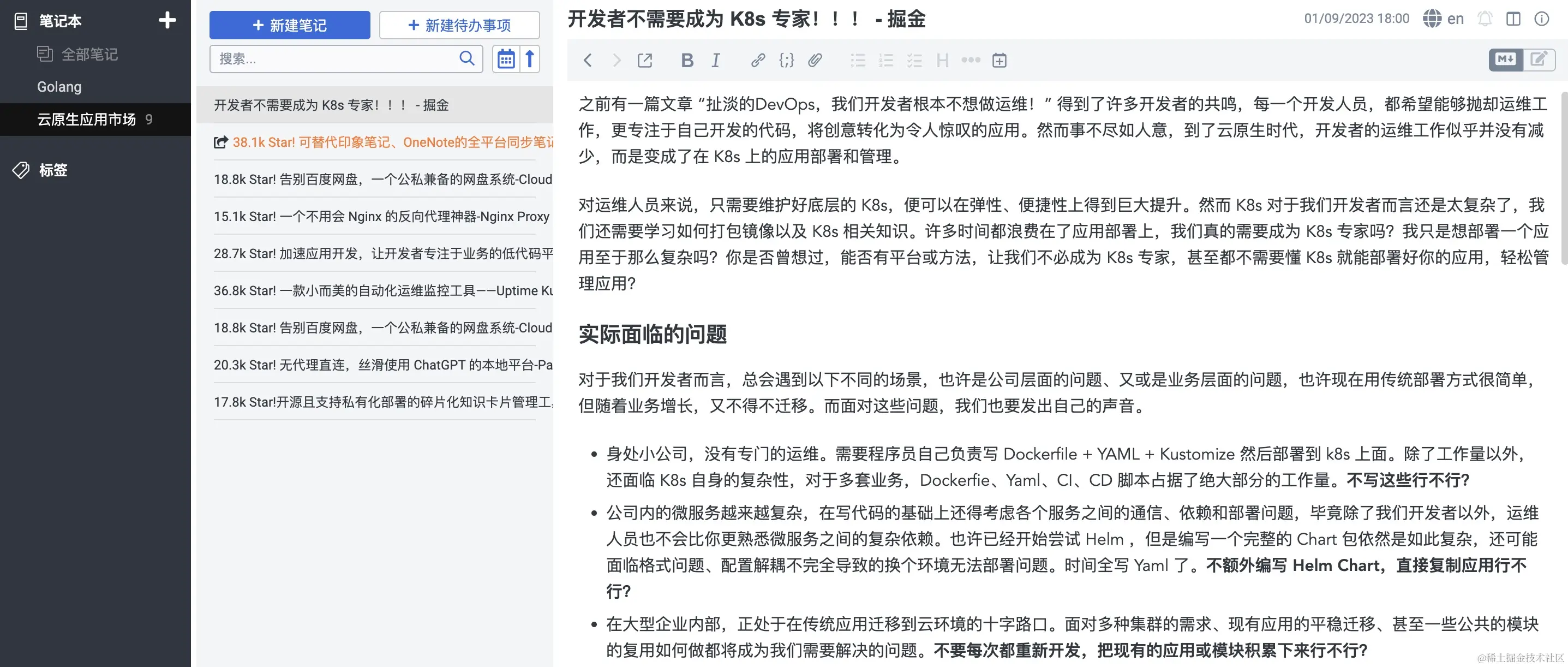Open spell check language en
Viewport: 1568px width, 667px height.
pos(1443,18)
